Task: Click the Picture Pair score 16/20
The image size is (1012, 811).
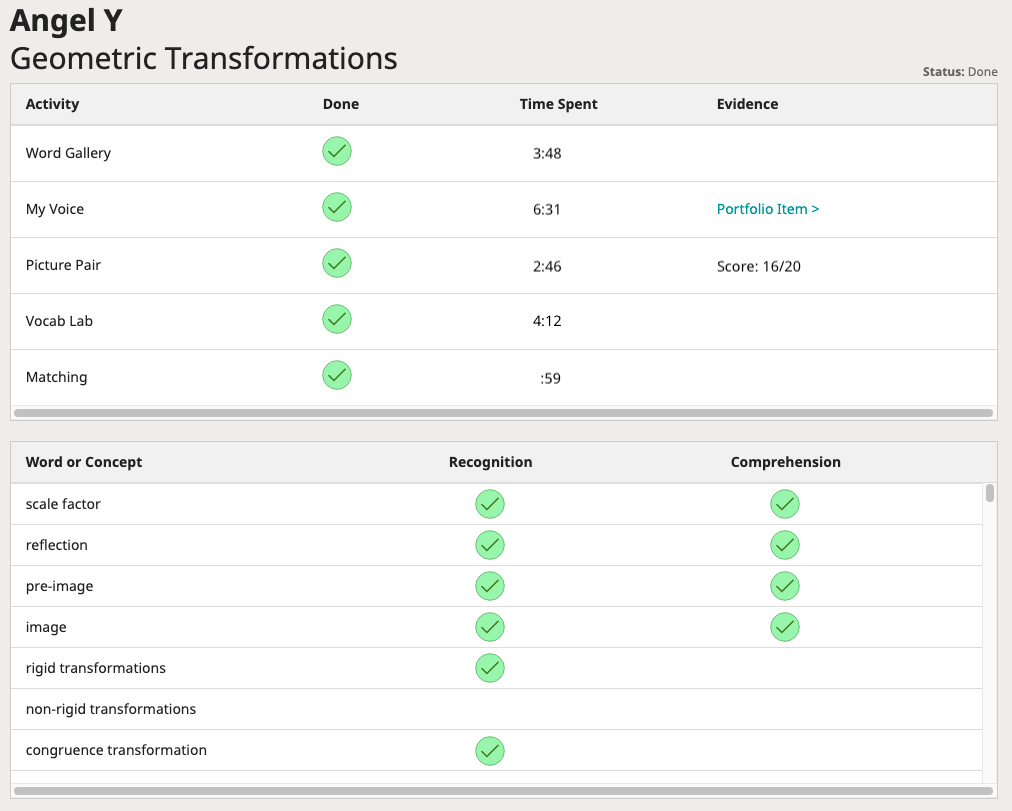Action: tap(758, 265)
